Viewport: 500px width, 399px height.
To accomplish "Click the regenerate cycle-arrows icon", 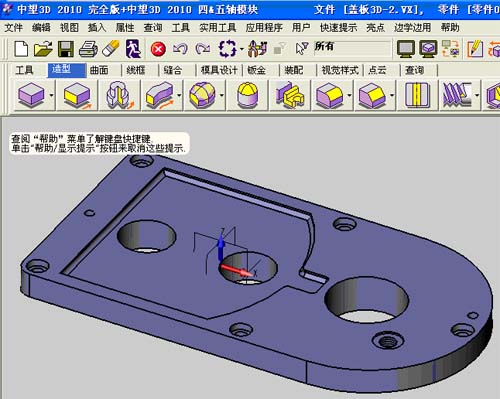I will (227, 49).
